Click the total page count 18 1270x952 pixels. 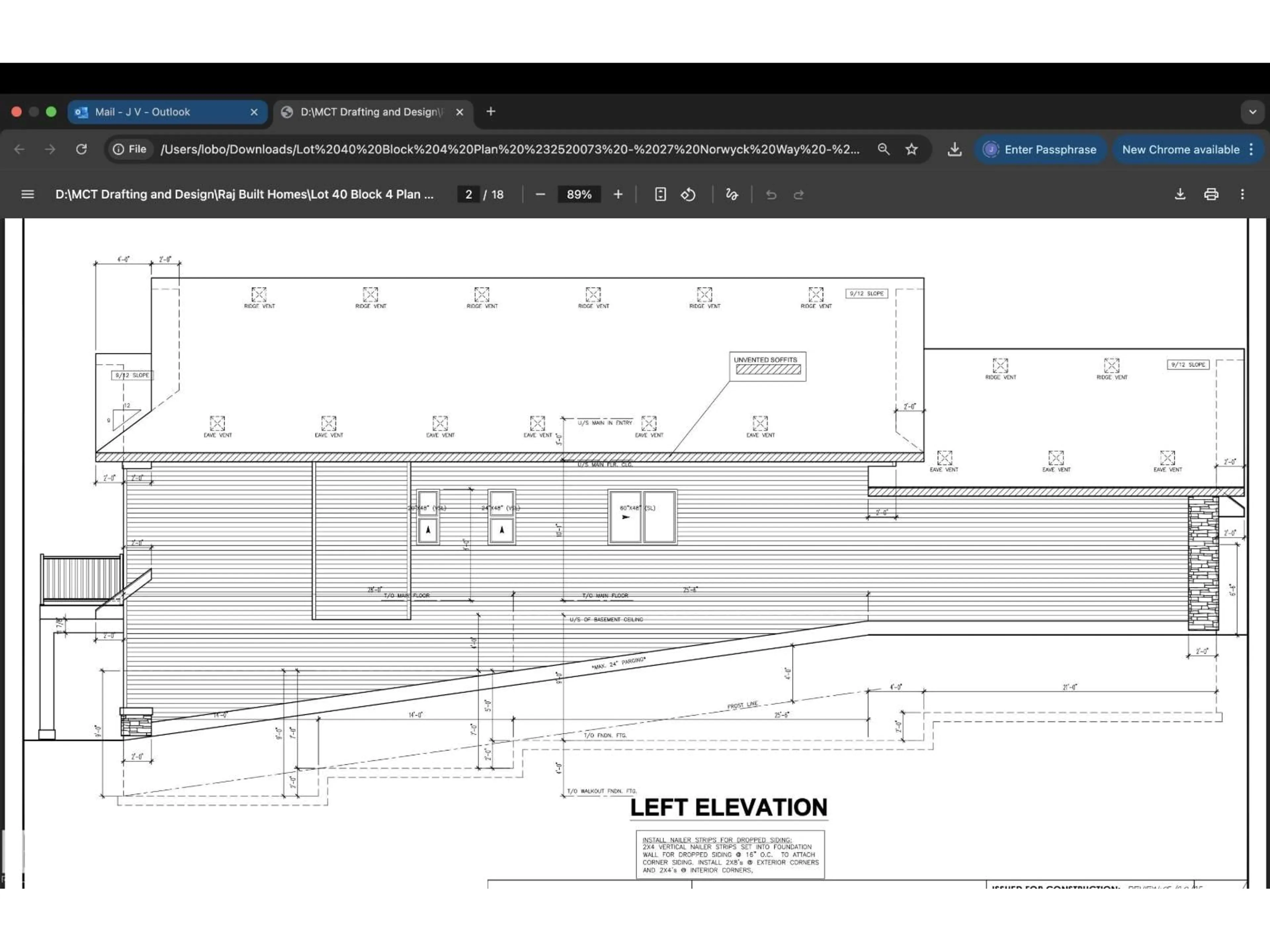[x=498, y=194]
